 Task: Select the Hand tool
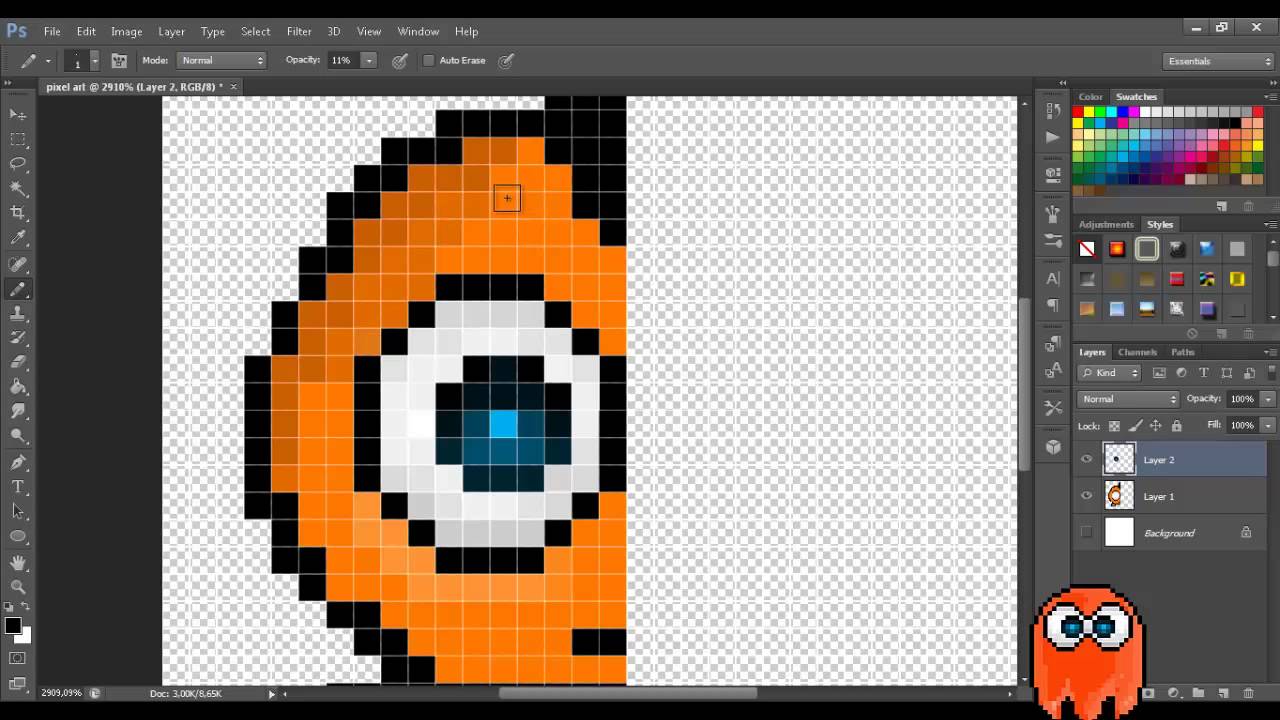18,563
